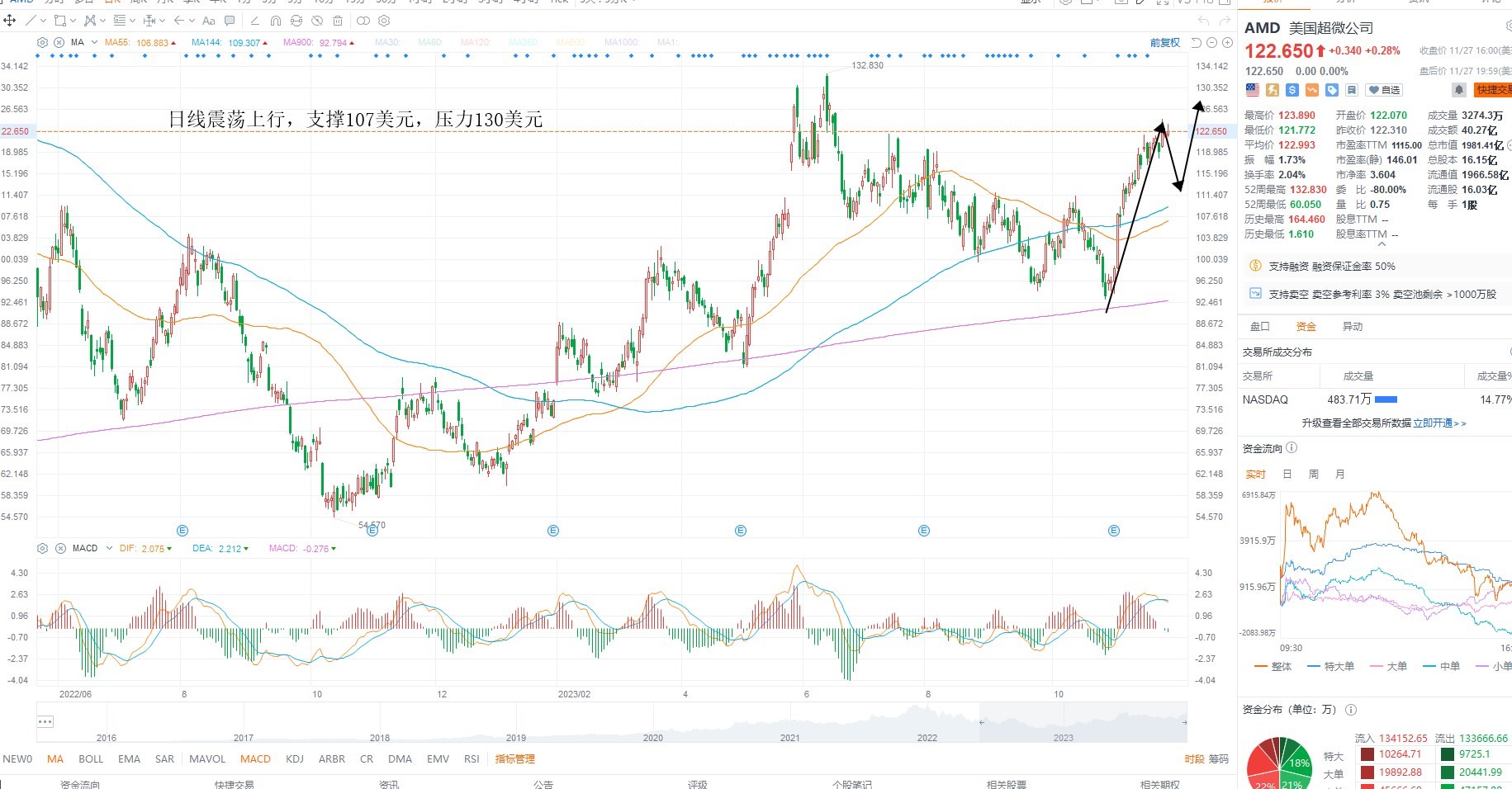
Task: Click the alert bell icon for AMD
Action: click(1459, 90)
